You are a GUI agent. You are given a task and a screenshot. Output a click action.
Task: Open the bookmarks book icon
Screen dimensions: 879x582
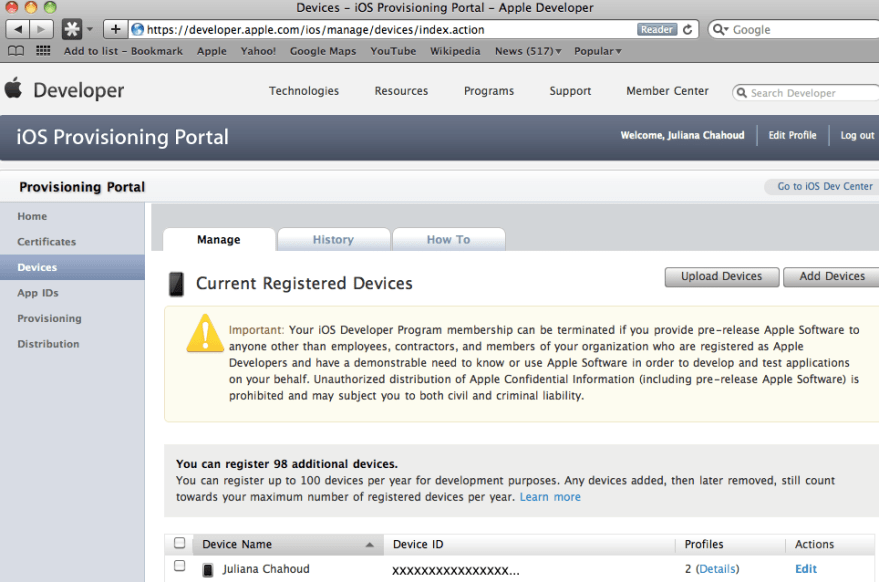pyautogui.click(x=16, y=51)
